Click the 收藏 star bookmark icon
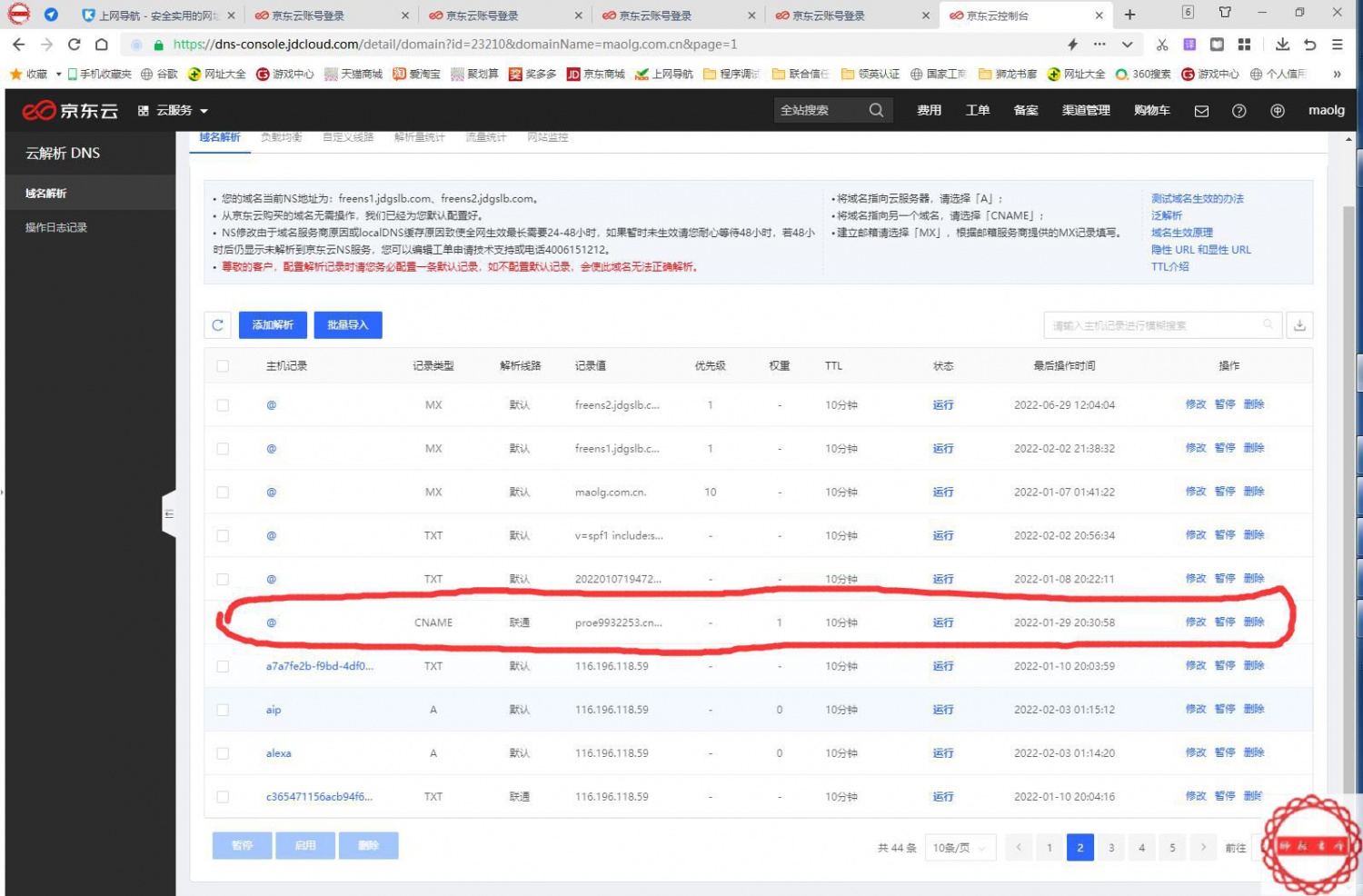1363x896 pixels. tap(15, 74)
